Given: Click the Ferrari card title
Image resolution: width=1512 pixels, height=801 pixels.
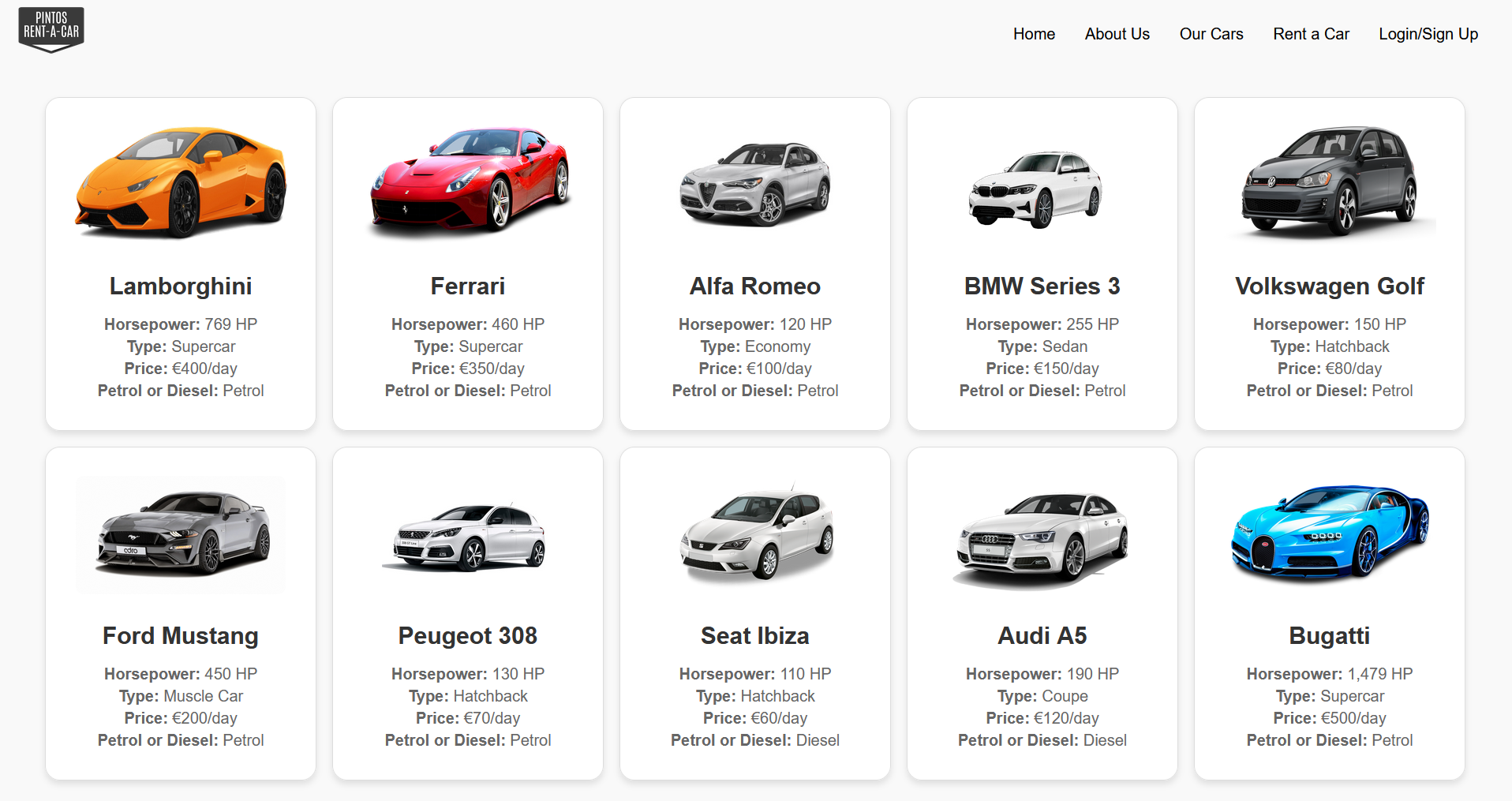Looking at the screenshot, I should [x=468, y=286].
